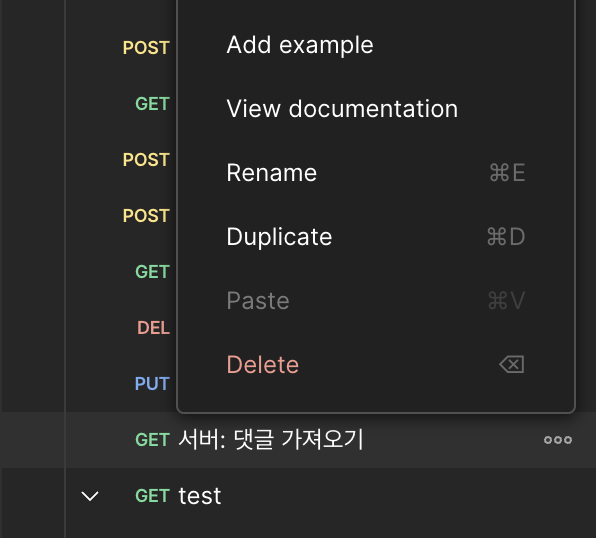Select the POST request directly below first GET

tap(146, 160)
